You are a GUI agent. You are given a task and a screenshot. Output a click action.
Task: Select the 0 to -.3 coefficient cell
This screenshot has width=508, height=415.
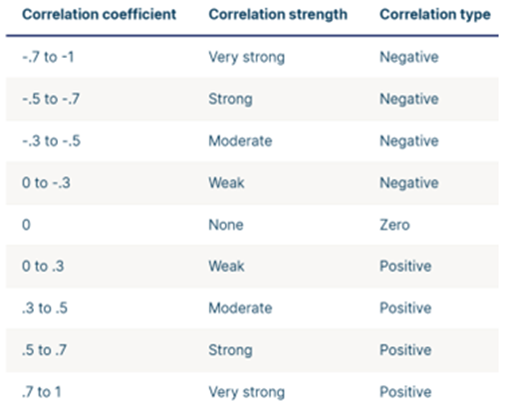(x=46, y=183)
